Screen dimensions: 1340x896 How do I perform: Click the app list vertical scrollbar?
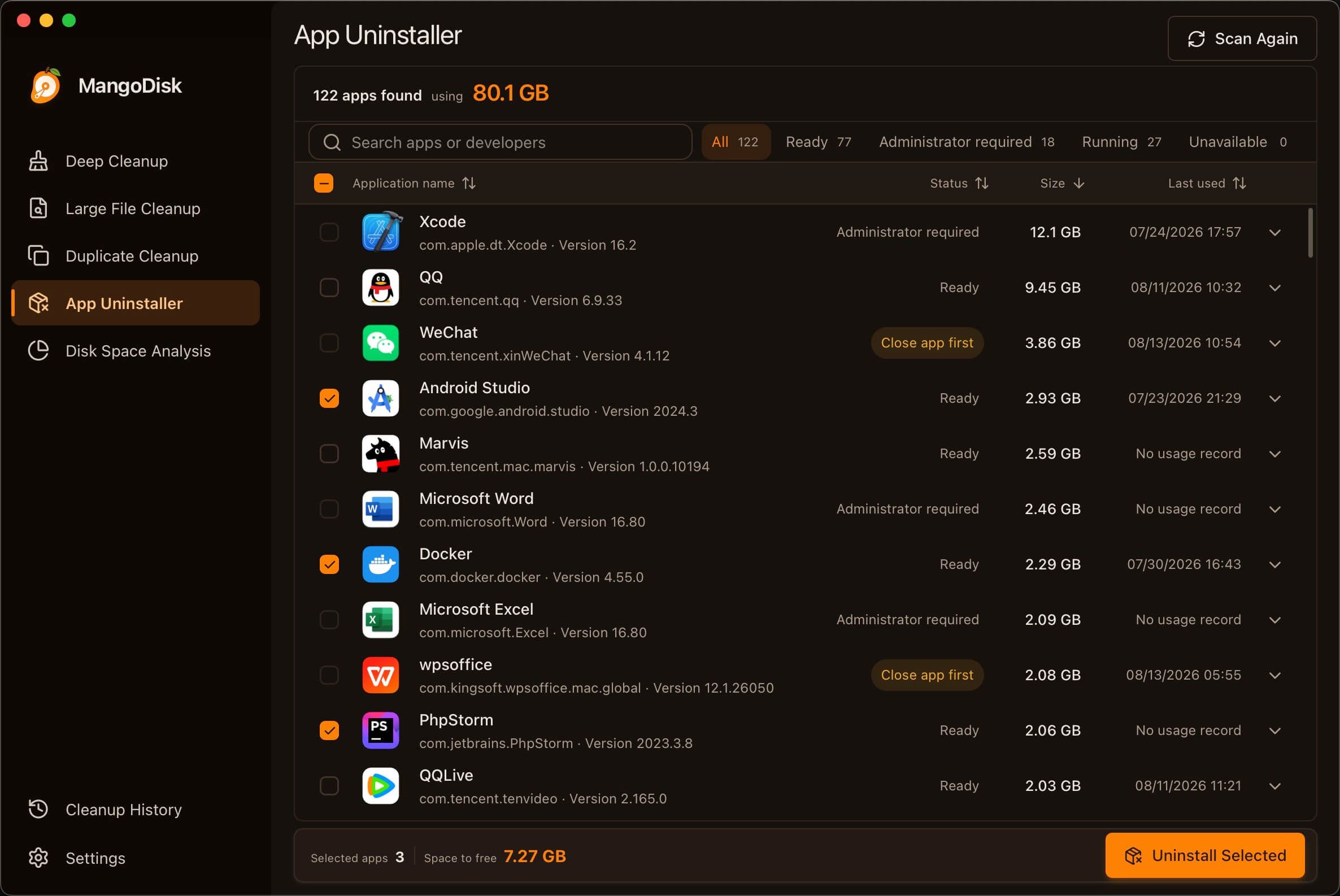tap(1310, 233)
